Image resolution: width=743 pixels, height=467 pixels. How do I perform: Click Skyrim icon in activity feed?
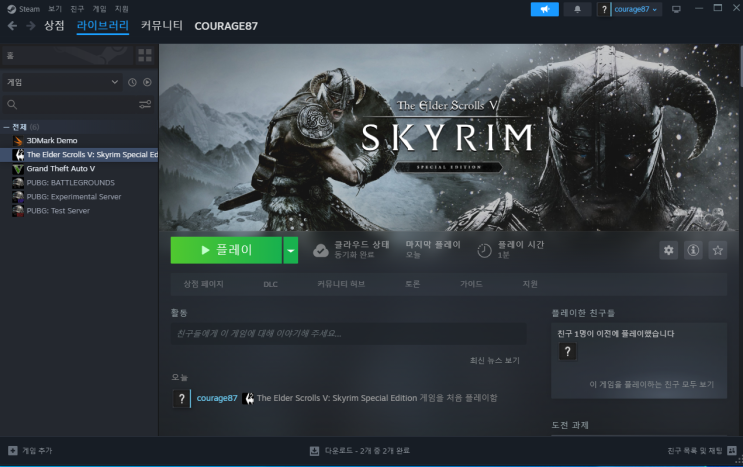click(x=248, y=398)
